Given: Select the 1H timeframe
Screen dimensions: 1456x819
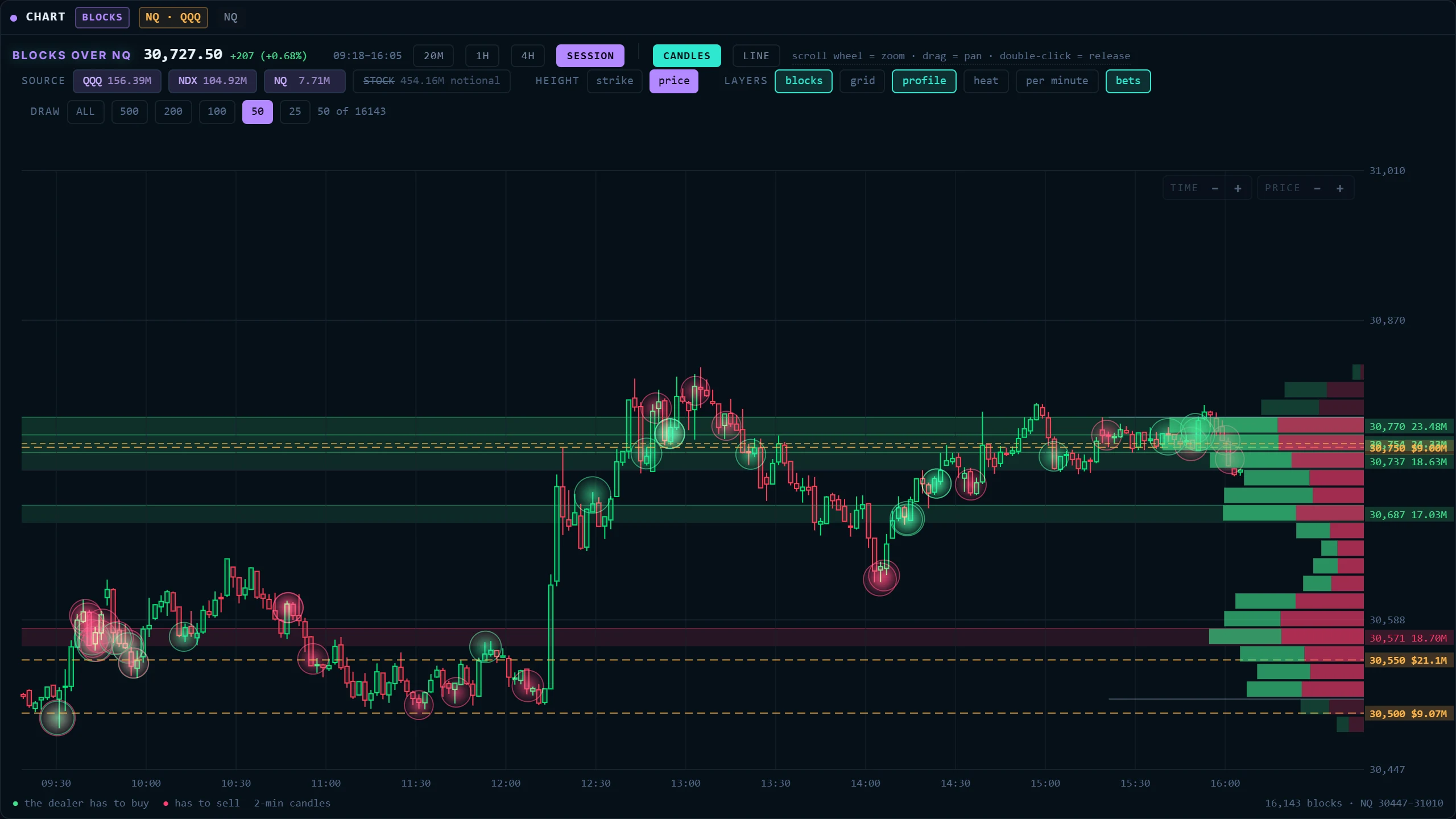Looking at the screenshot, I should (482, 56).
